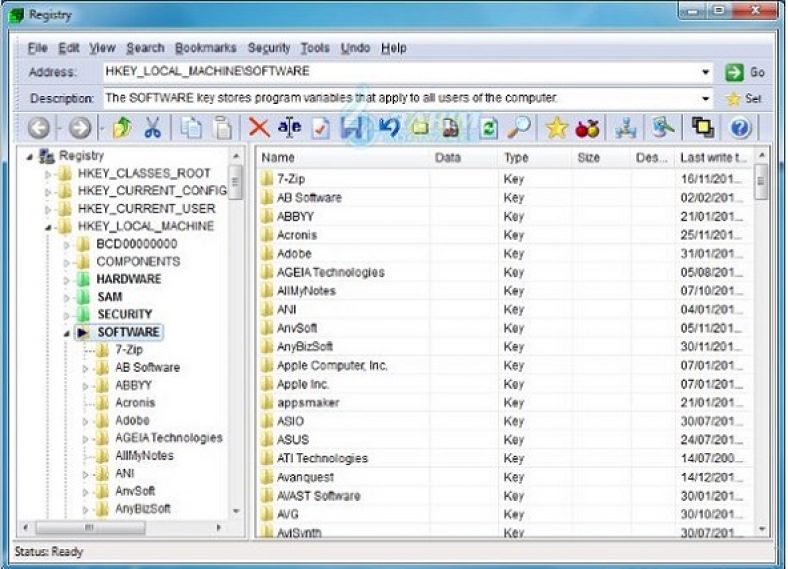Click the green refresh icon
The image size is (788, 569).
pyautogui.click(x=487, y=128)
